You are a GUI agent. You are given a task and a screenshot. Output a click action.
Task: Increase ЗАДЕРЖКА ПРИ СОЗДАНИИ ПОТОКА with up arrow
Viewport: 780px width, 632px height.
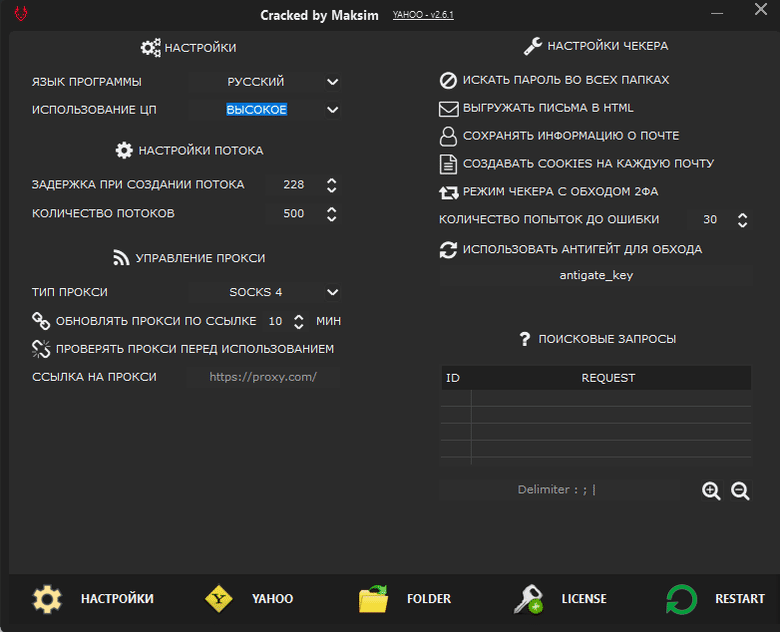point(332,181)
